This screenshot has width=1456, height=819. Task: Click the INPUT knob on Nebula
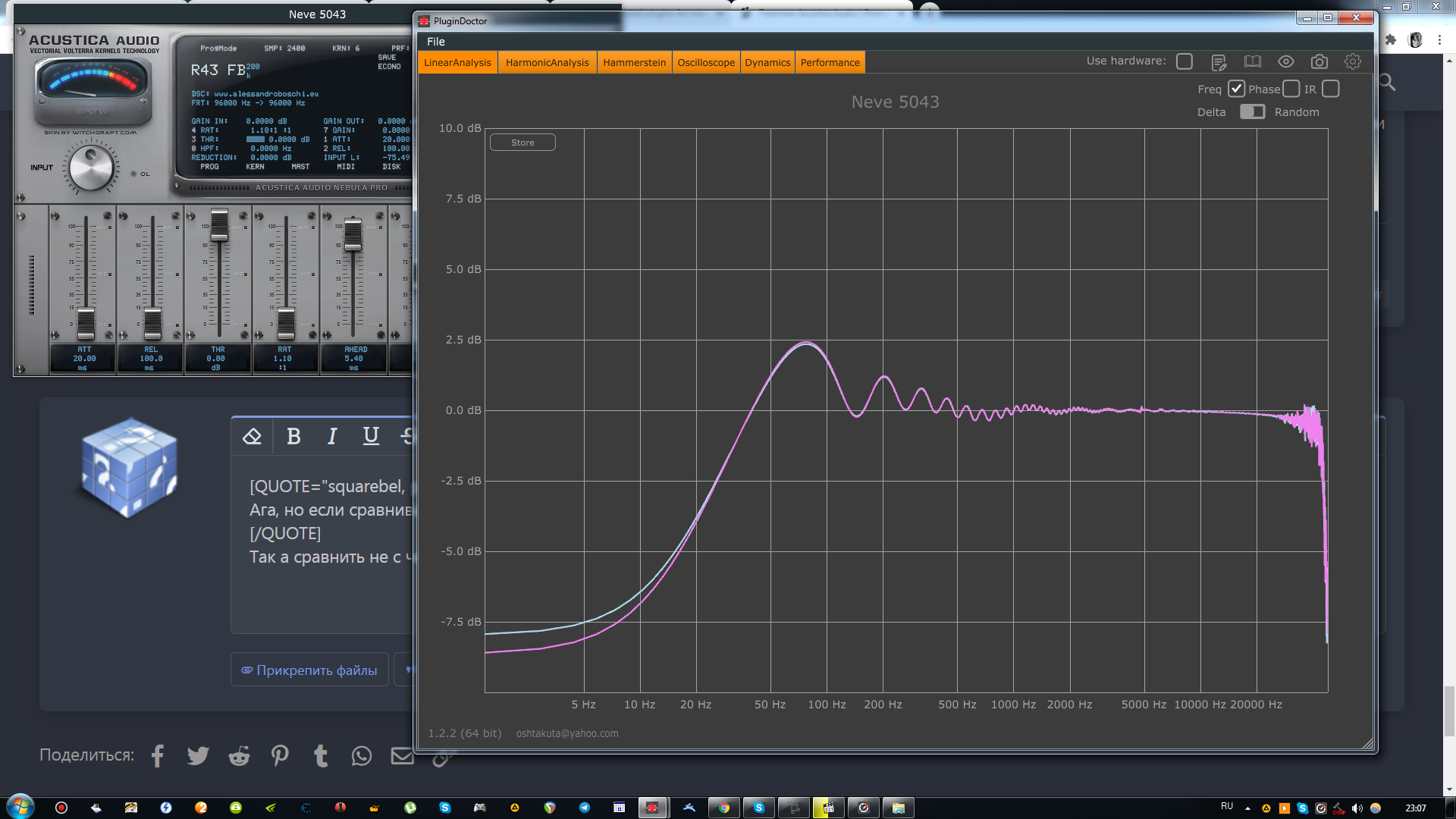(91, 168)
